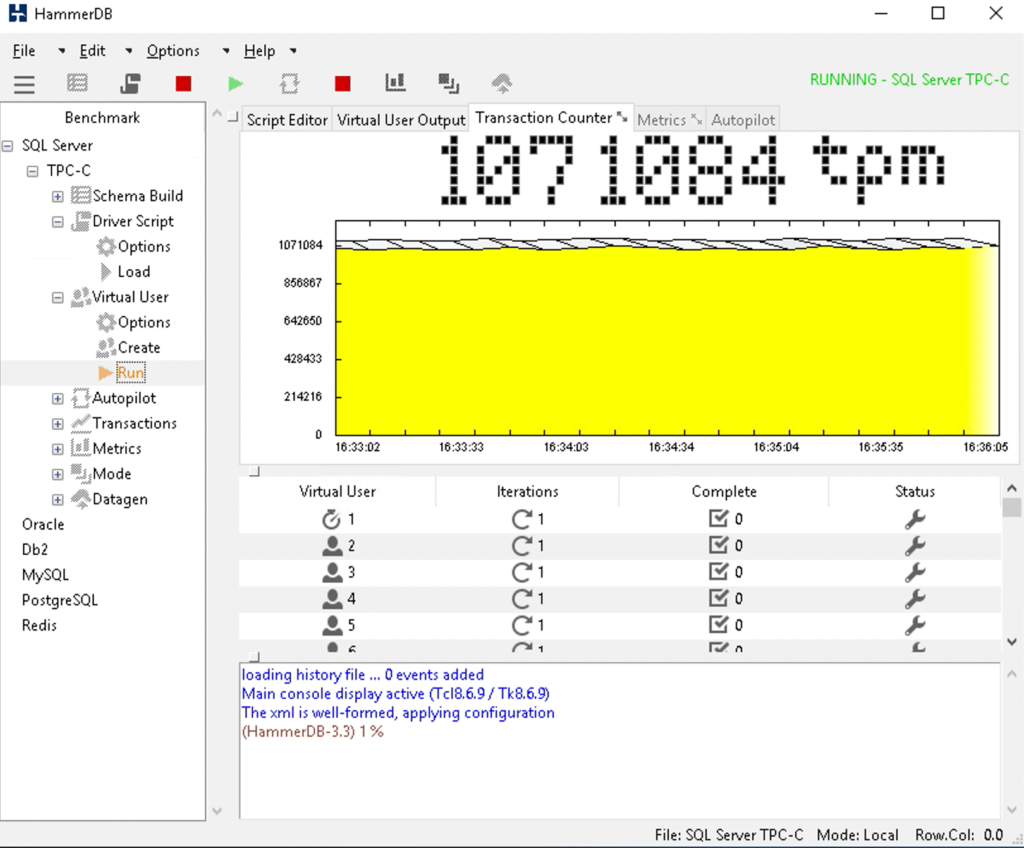This screenshot has width=1024, height=848.
Task: Collapse the Virtual User node
Action: [x=57, y=297]
